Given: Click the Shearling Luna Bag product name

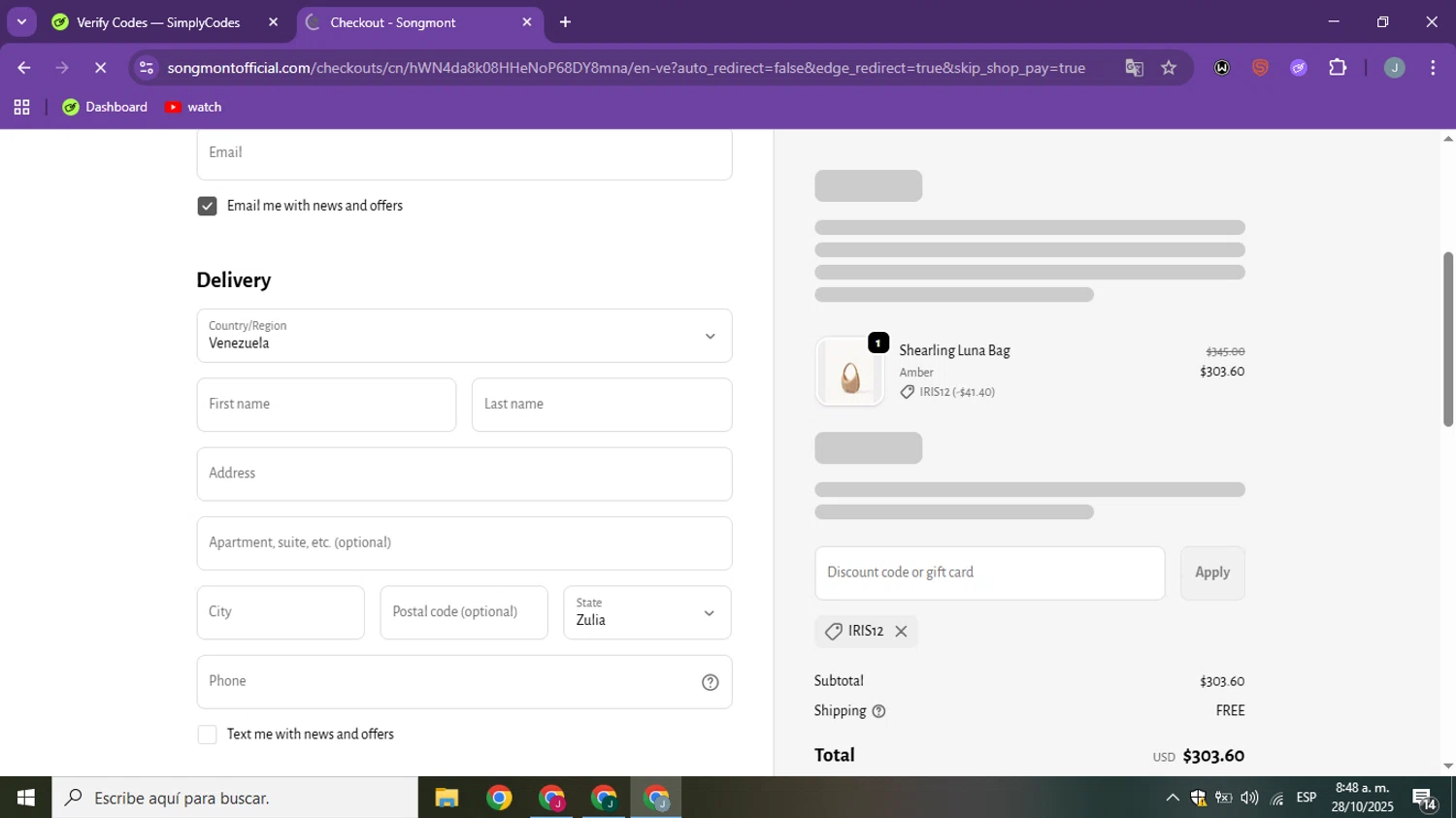Looking at the screenshot, I should coord(954,350).
